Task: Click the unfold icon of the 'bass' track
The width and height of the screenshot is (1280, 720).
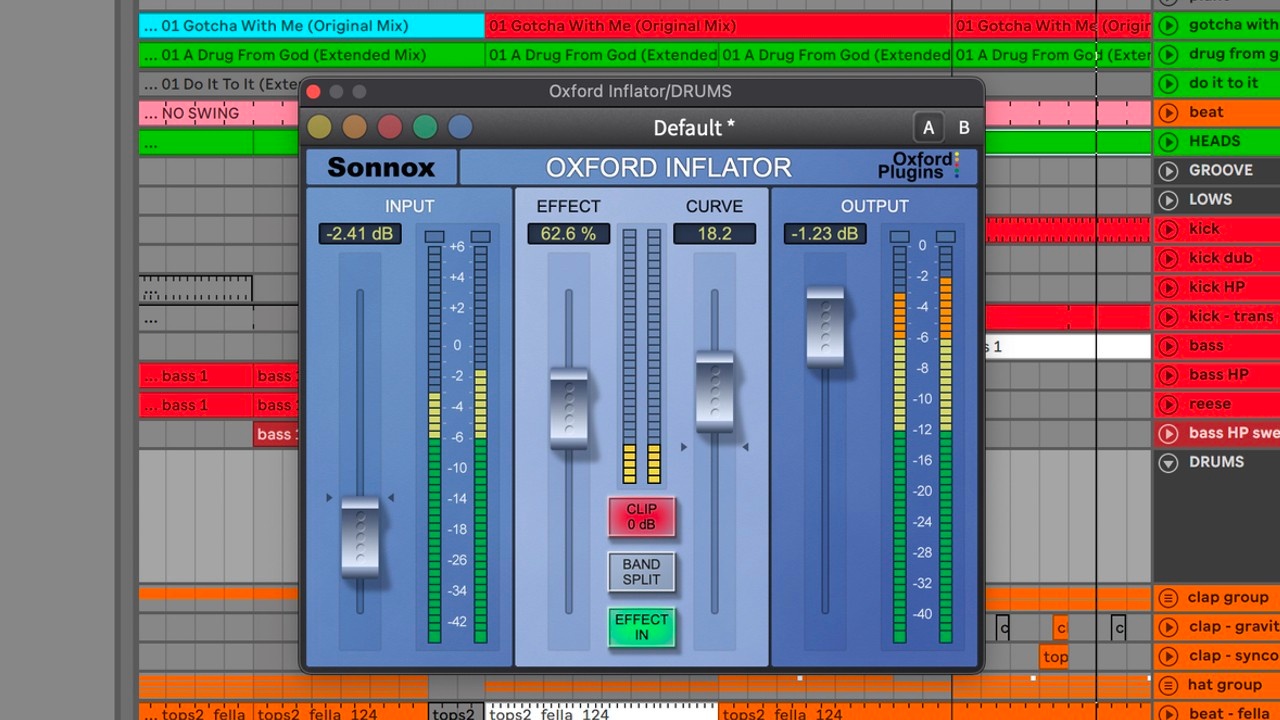Action: [x=1168, y=346]
